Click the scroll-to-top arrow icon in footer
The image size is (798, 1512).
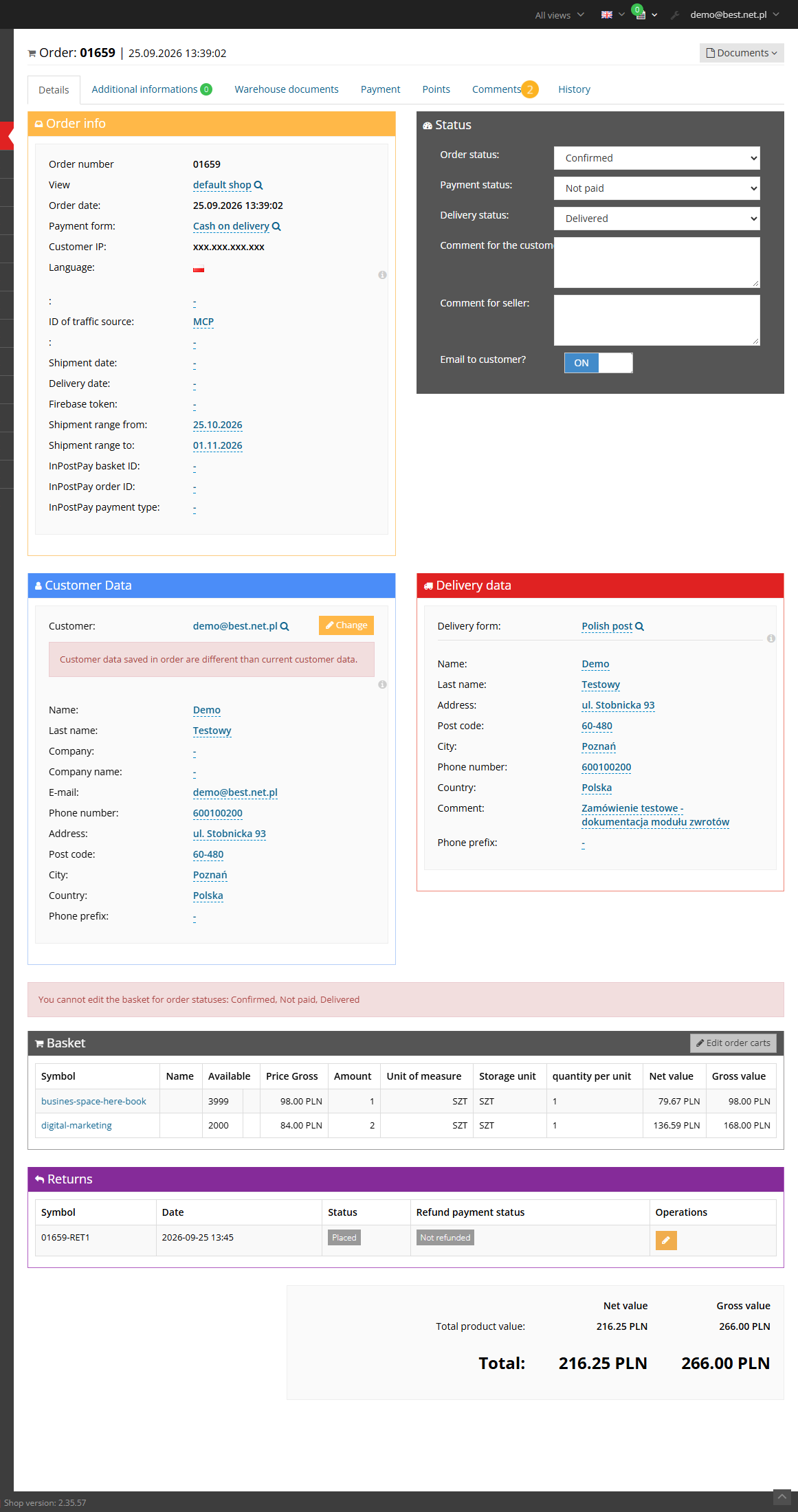[782, 1497]
